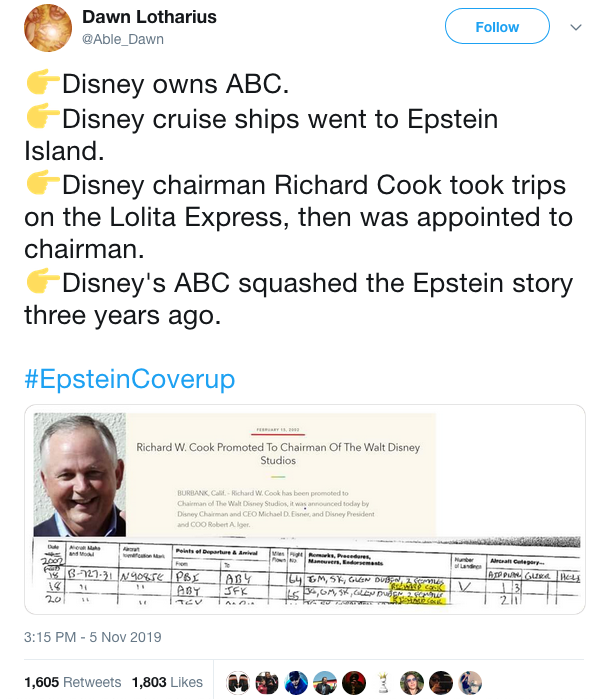This screenshot has width=611, height=699.
Task: Click the Richard W. Cook headshot photo
Action: pos(76,476)
